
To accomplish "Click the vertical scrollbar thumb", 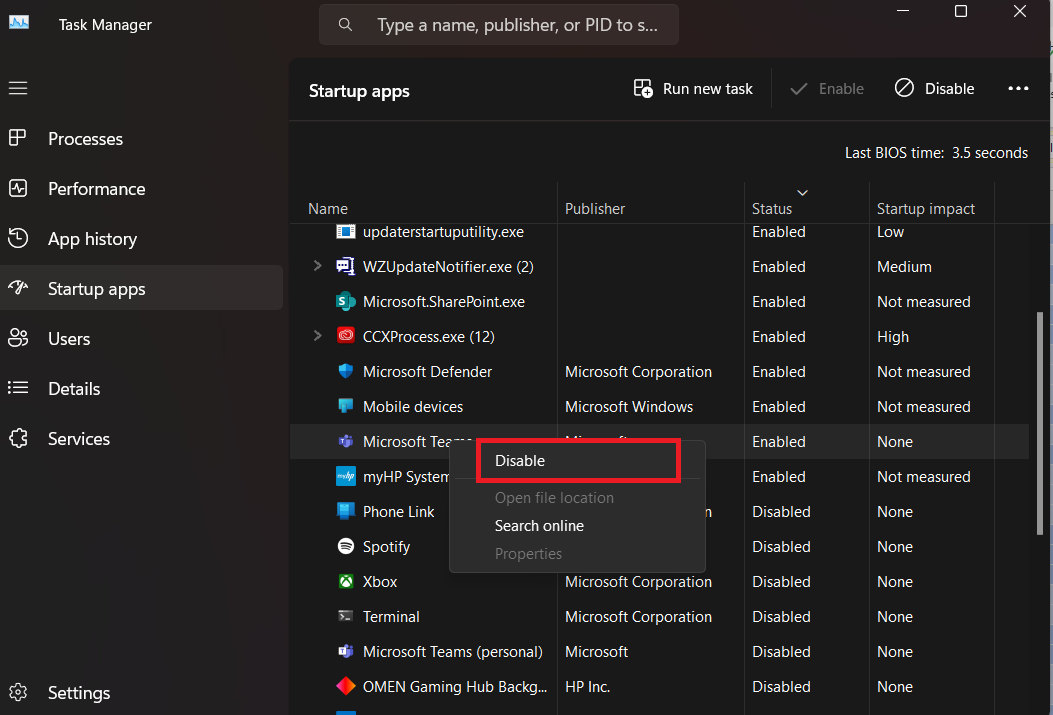I will pos(1040,423).
